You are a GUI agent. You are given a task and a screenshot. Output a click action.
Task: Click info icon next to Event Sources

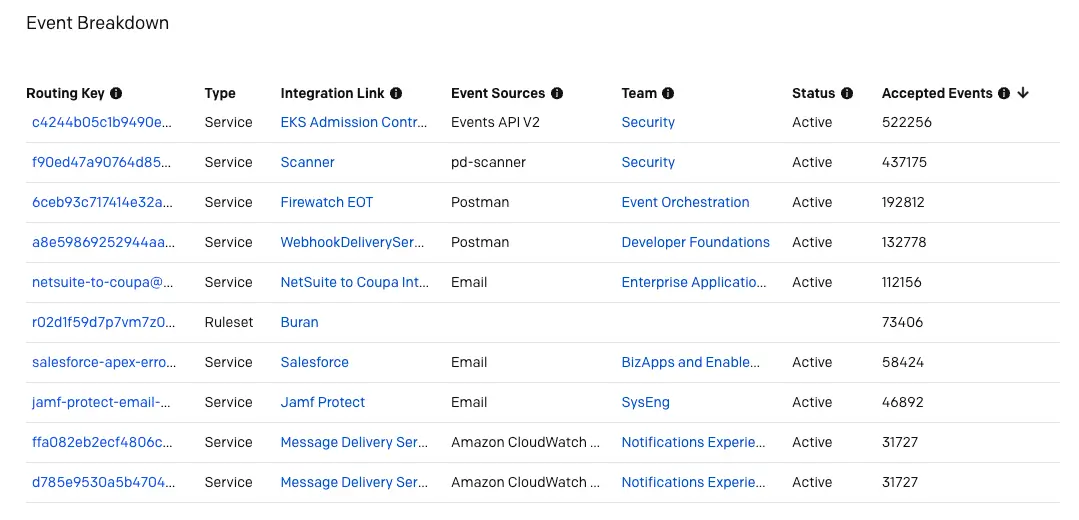click(557, 93)
